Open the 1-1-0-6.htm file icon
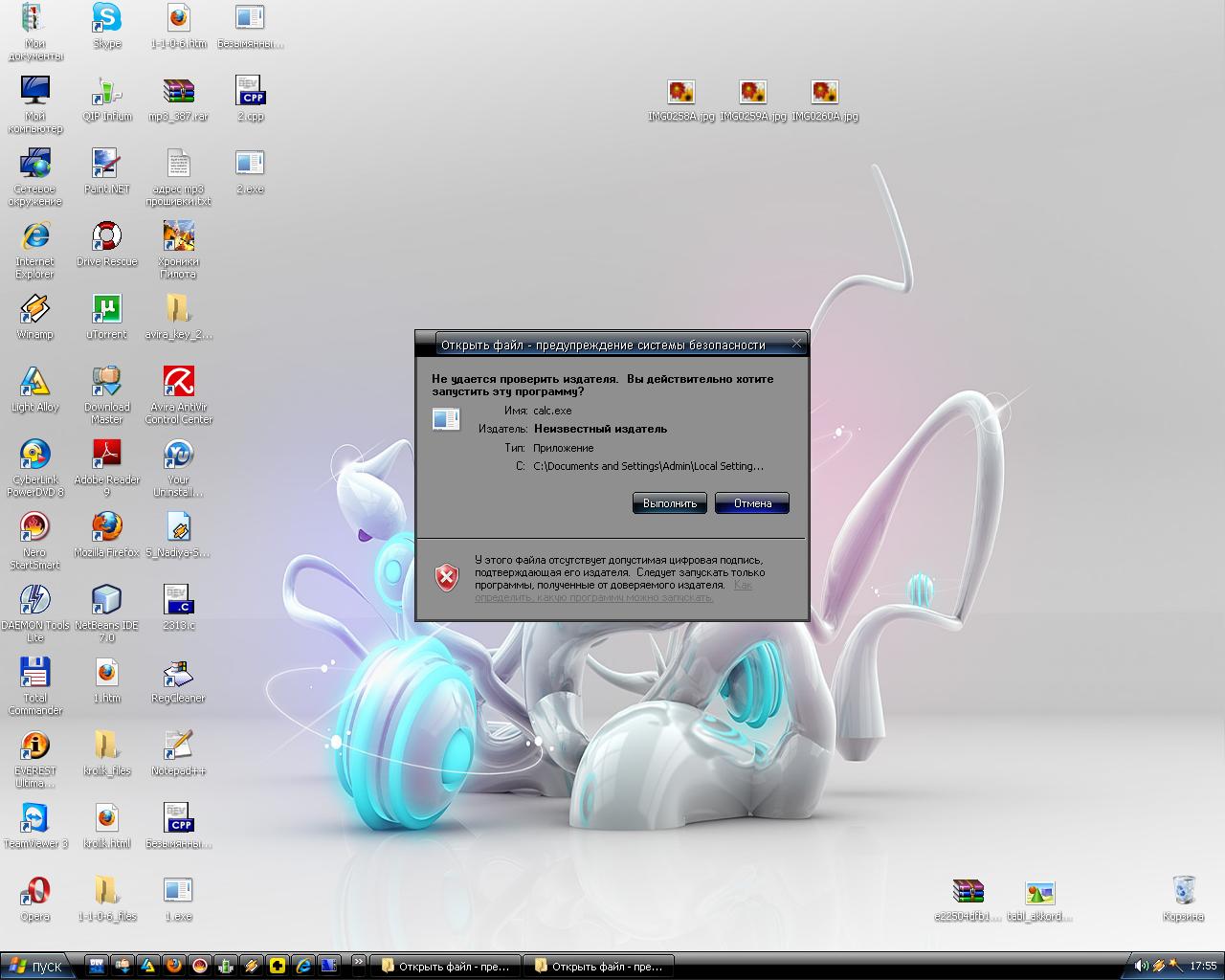The image size is (1225, 980). (179, 27)
